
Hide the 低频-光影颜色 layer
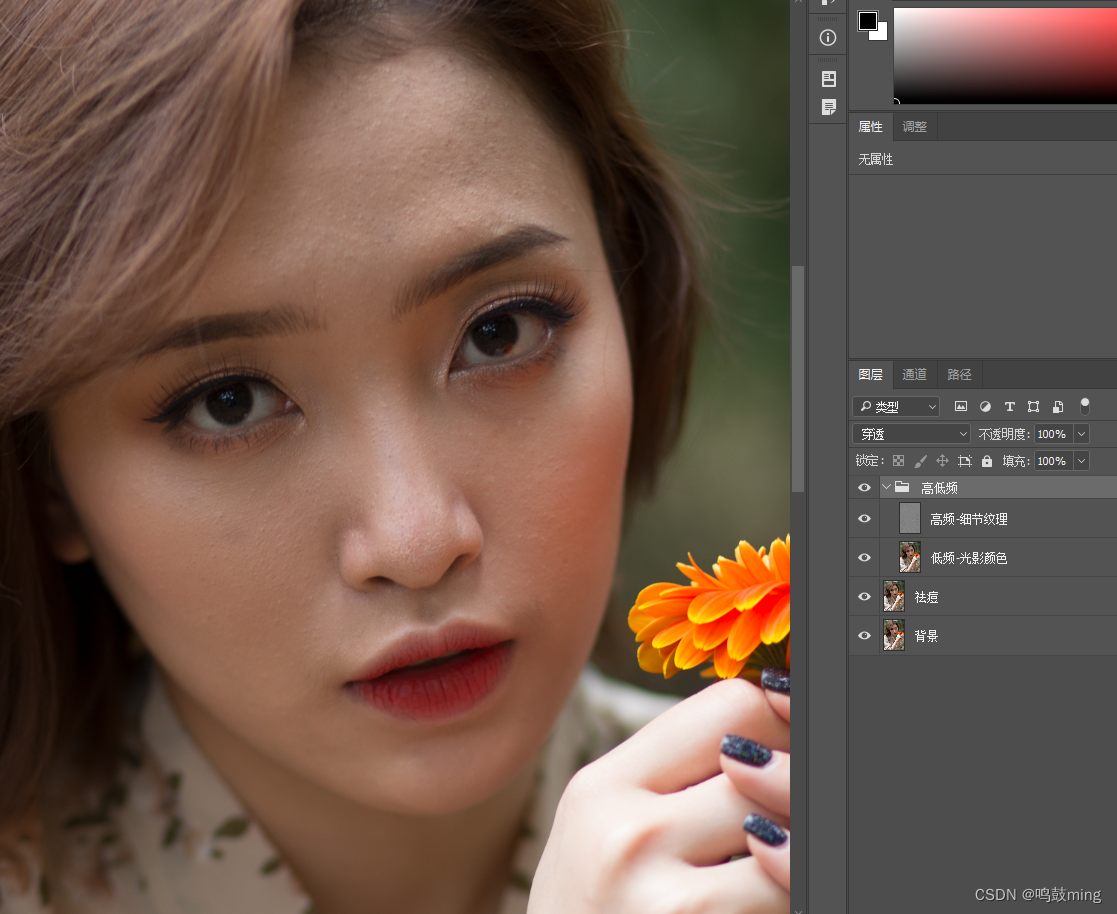[x=864, y=557]
